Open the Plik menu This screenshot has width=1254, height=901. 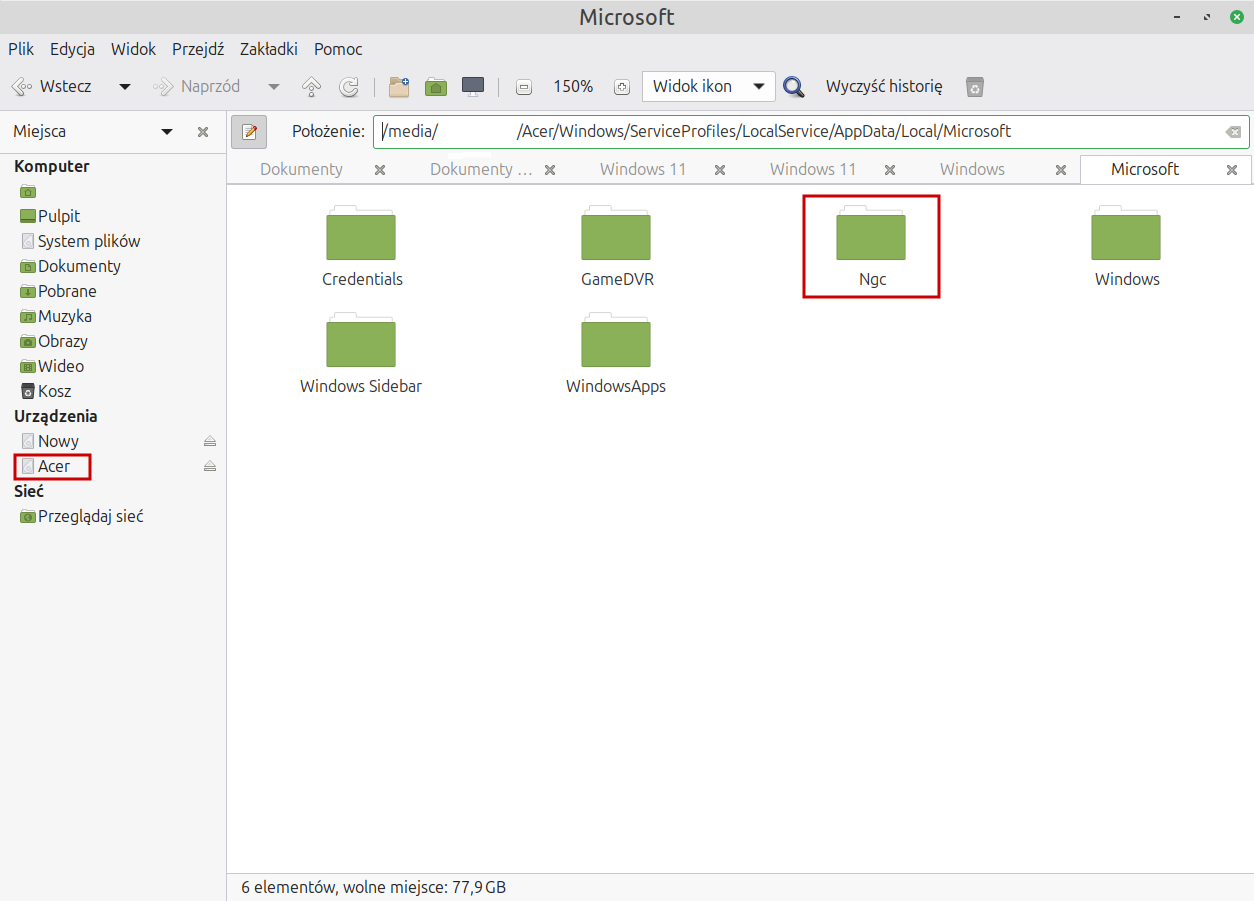(x=21, y=49)
